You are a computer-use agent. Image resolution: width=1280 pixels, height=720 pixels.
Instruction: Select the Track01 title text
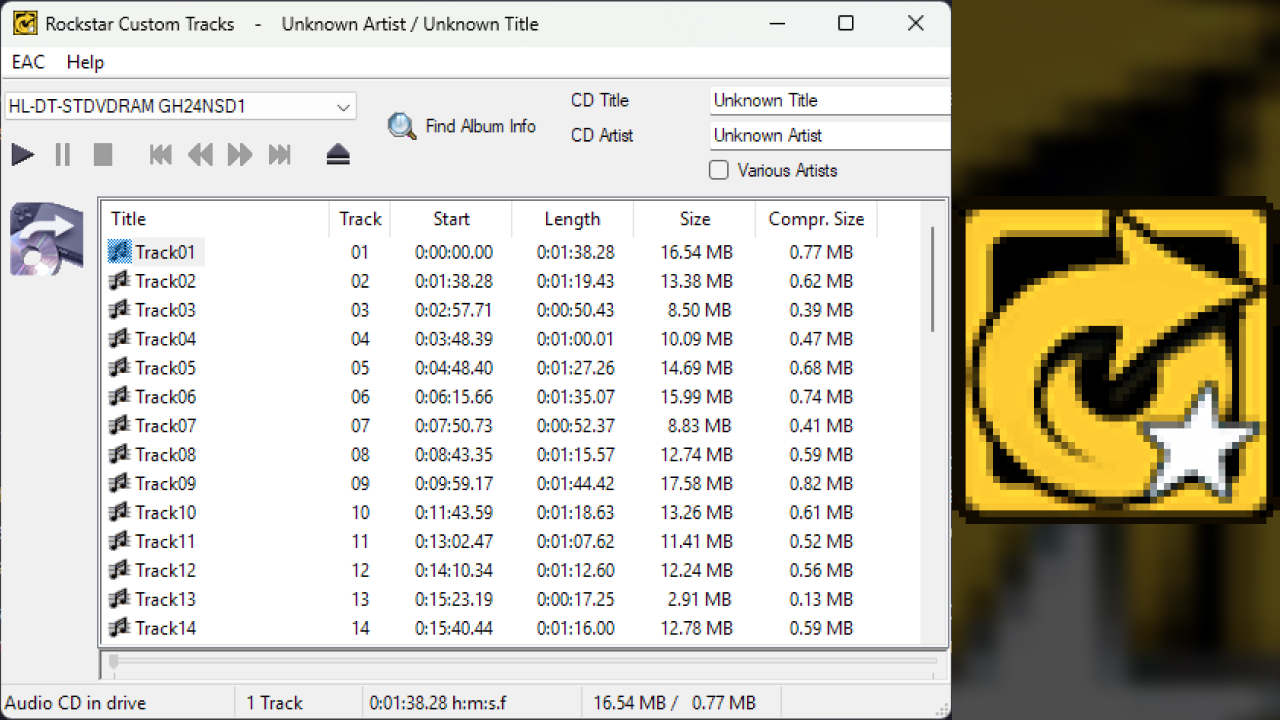(x=165, y=252)
